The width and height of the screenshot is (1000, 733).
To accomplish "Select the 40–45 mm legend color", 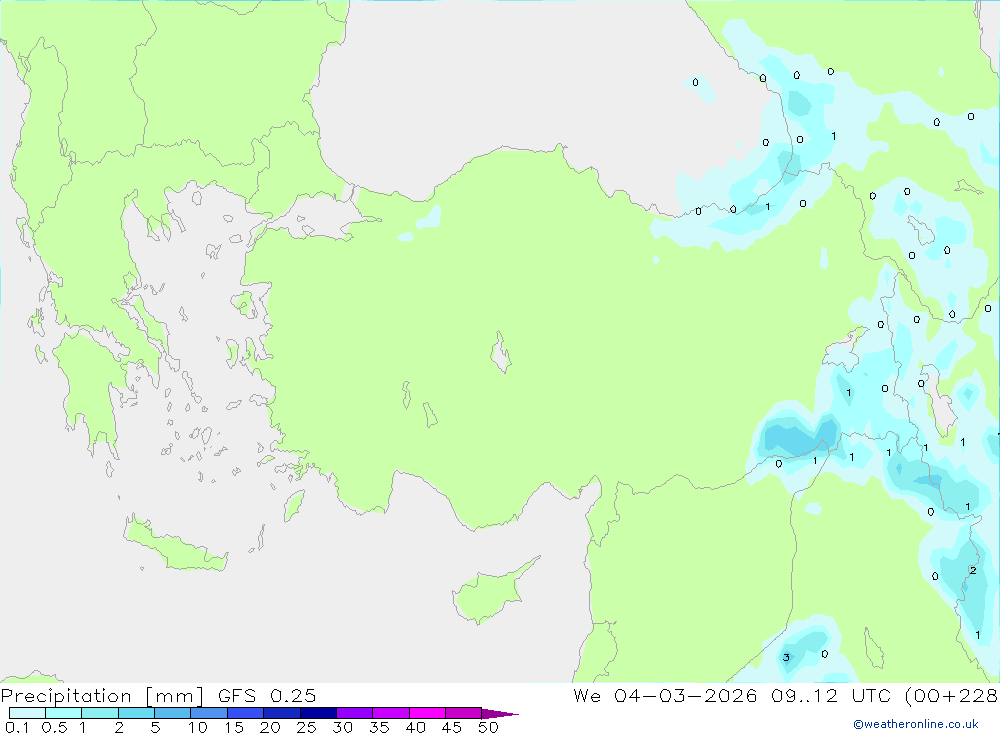I will pos(427,713).
